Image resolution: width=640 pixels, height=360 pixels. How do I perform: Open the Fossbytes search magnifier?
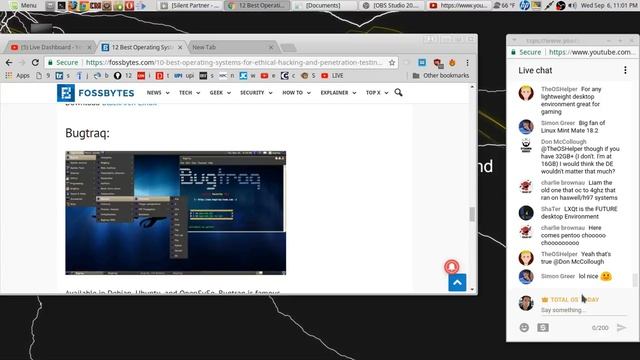(398, 93)
